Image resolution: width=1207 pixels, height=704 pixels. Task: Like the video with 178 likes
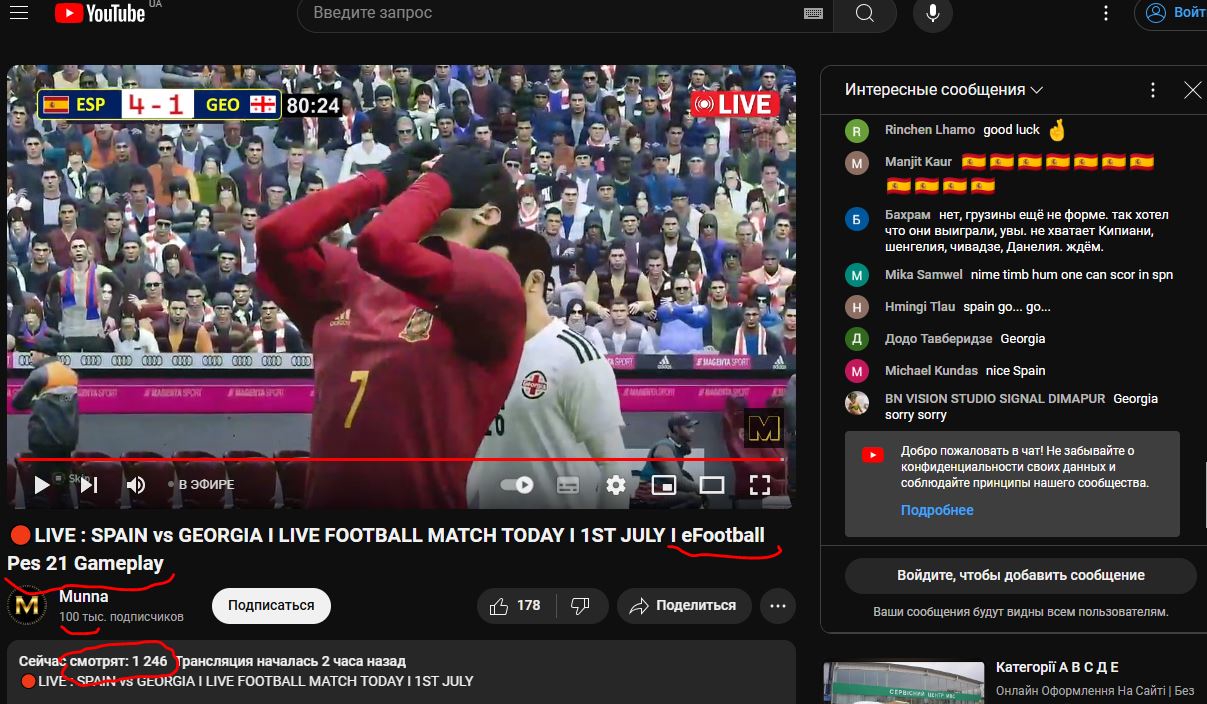(515, 605)
